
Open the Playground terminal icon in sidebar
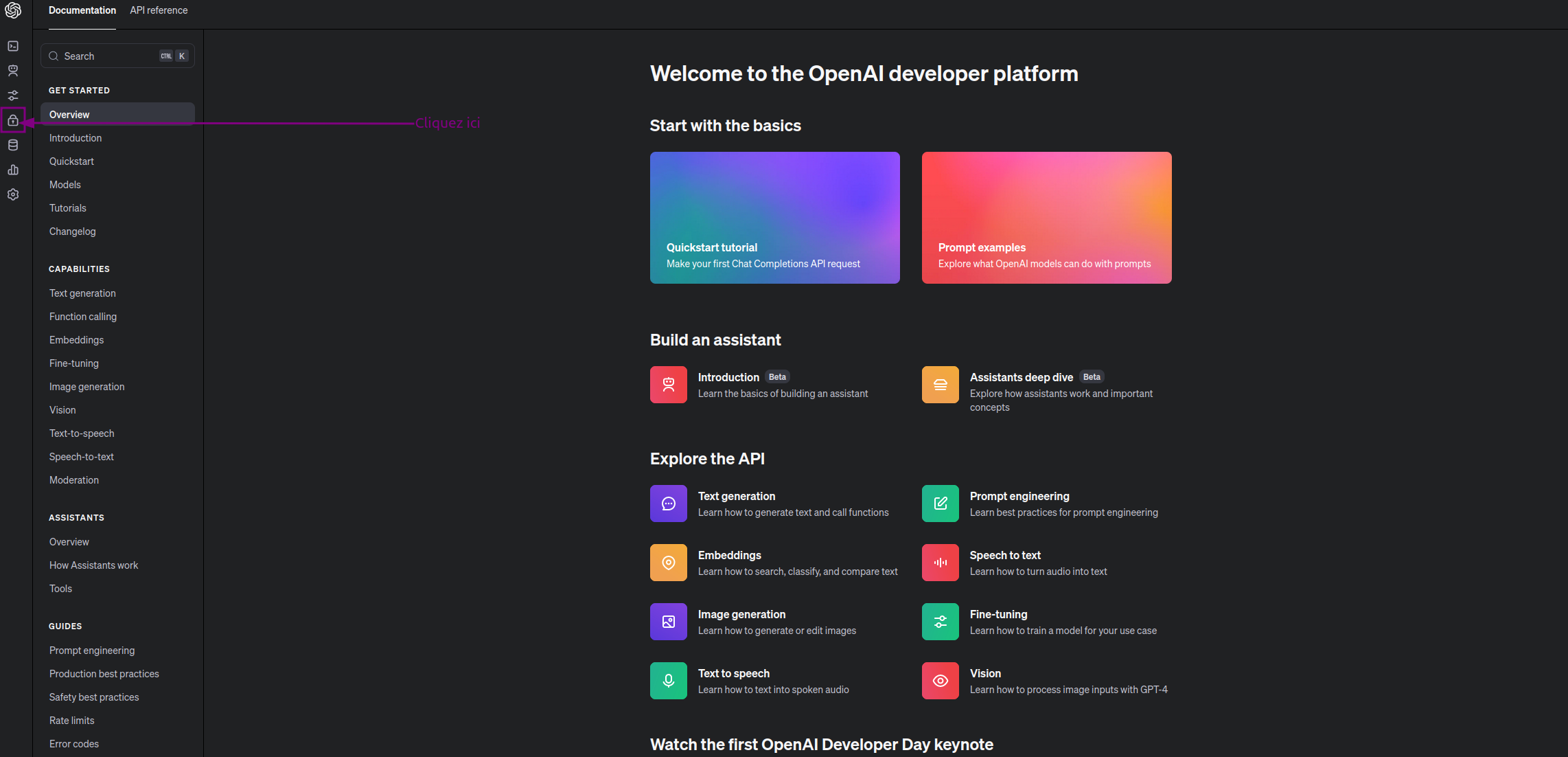(x=13, y=46)
